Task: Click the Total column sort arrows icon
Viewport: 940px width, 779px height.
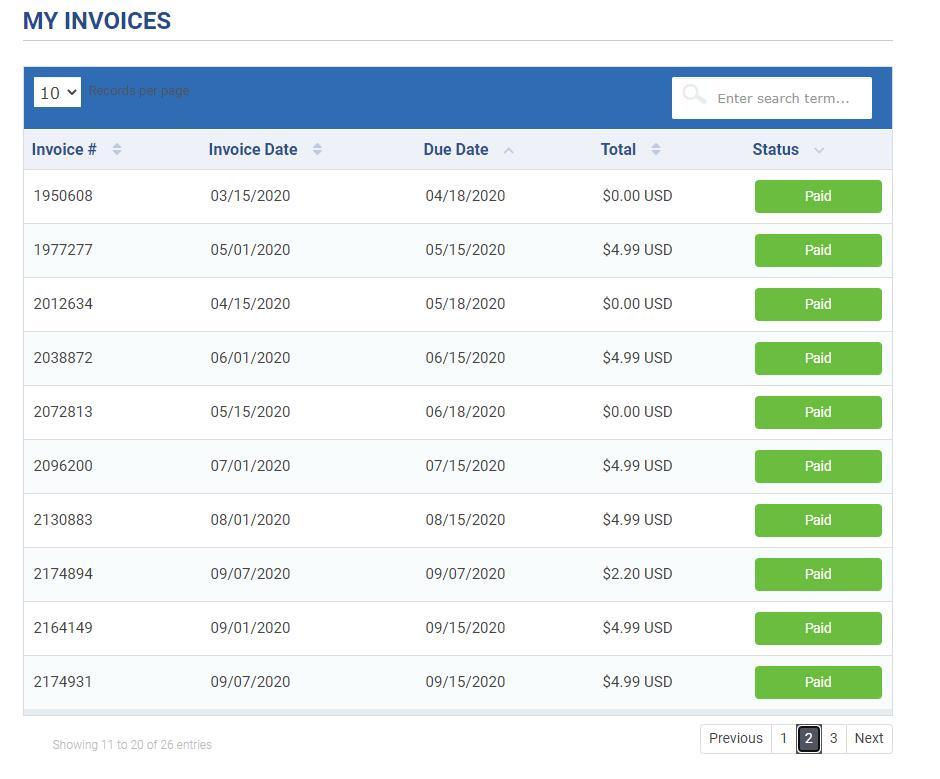Action: pos(656,149)
